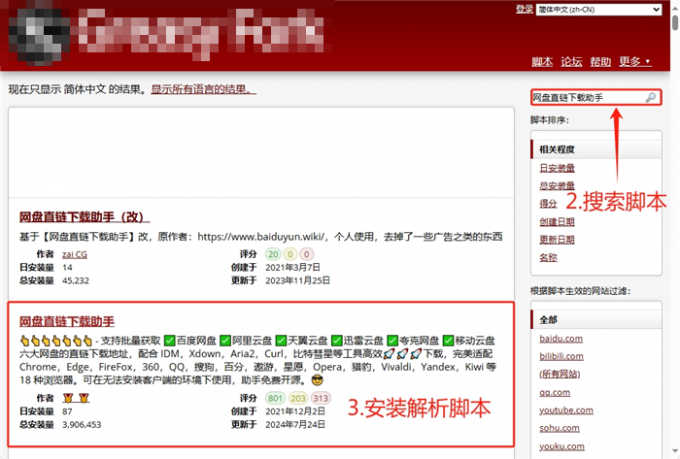Click 显示所有语言的结果 link
Viewport: 680px width, 459px height.
pos(203,89)
